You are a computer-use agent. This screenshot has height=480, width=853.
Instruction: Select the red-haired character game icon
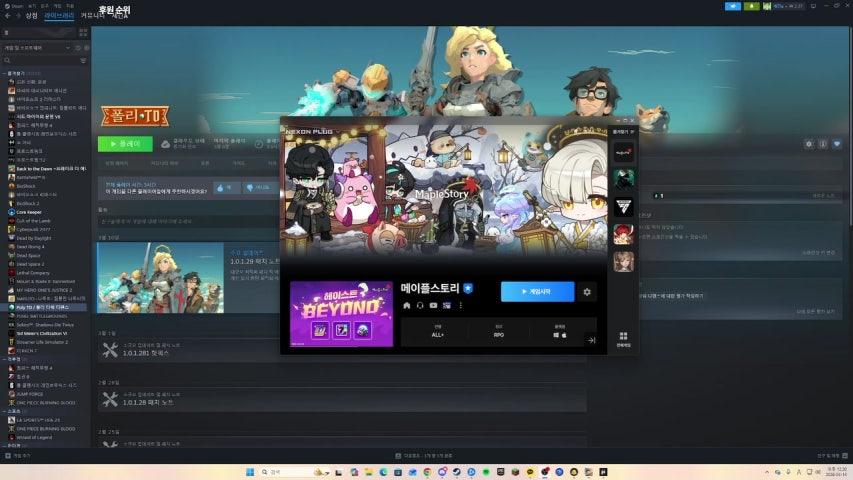tap(623, 234)
